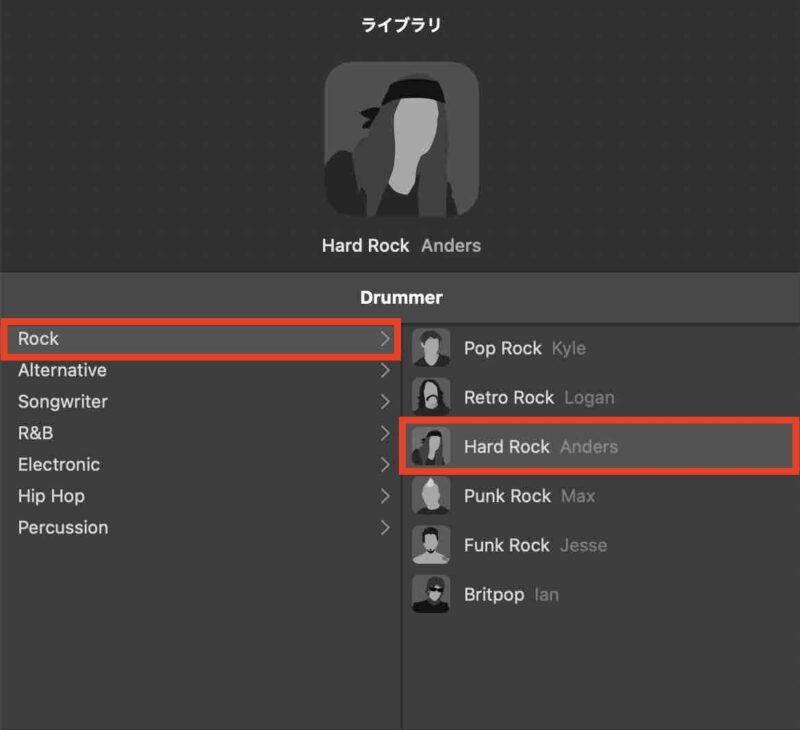
Task: Select the Percussion genre
Action: (x=201, y=527)
